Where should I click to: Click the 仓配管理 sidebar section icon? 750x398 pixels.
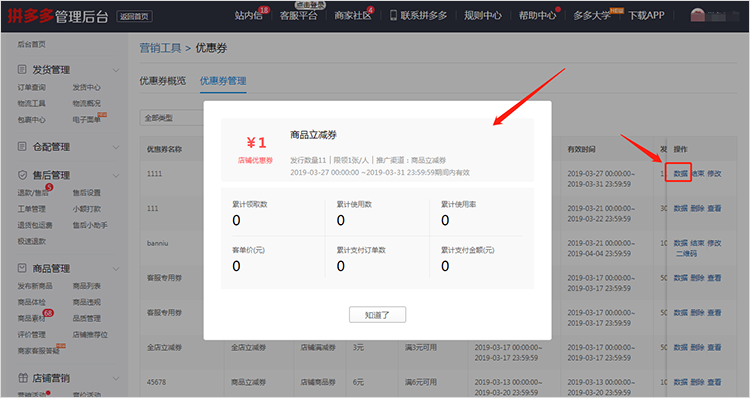point(22,146)
